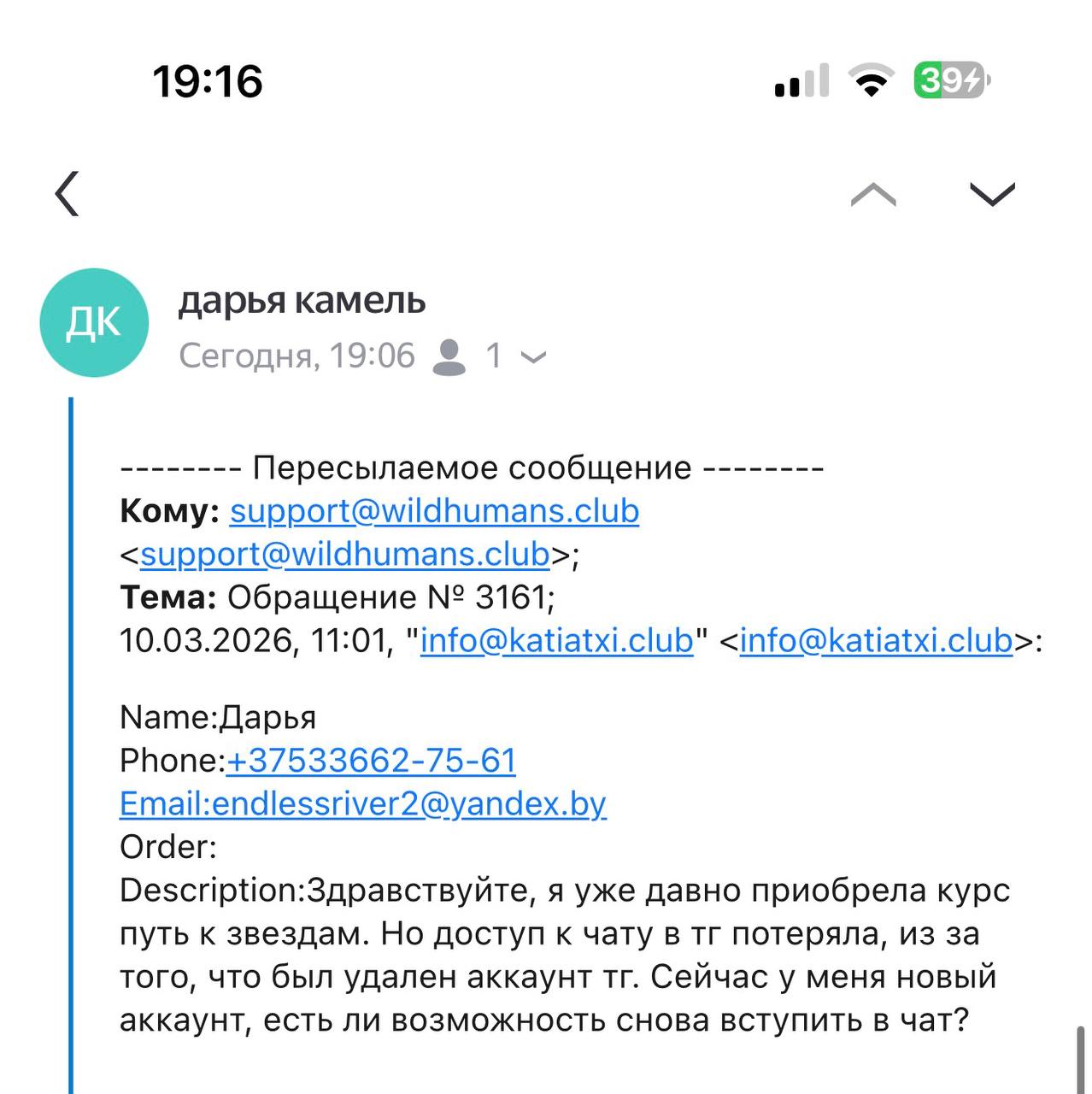Tap the phone number +37533662-75-61

(x=371, y=761)
